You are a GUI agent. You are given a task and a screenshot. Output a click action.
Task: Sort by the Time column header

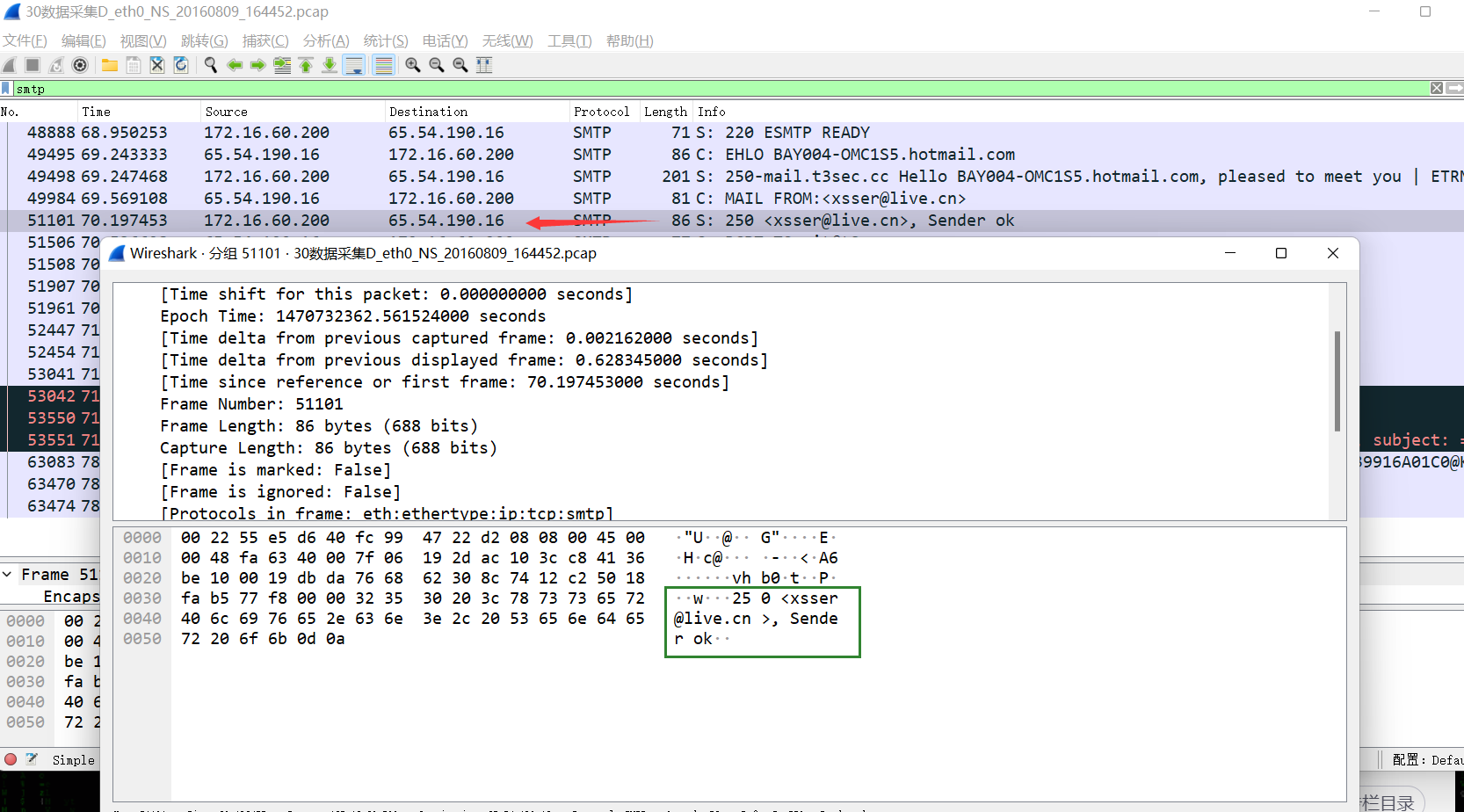pyautogui.click(x=139, y=112)
